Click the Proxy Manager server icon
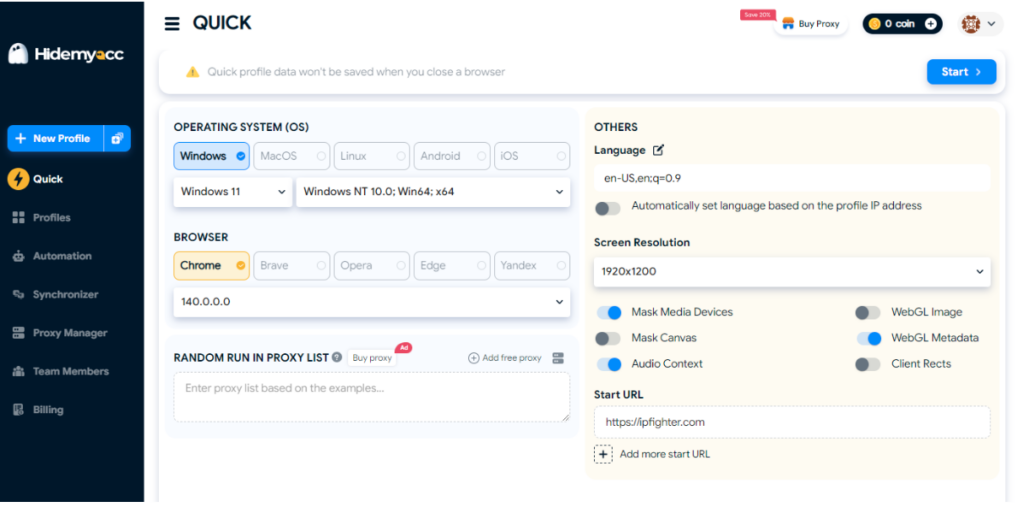 point(18,333)
